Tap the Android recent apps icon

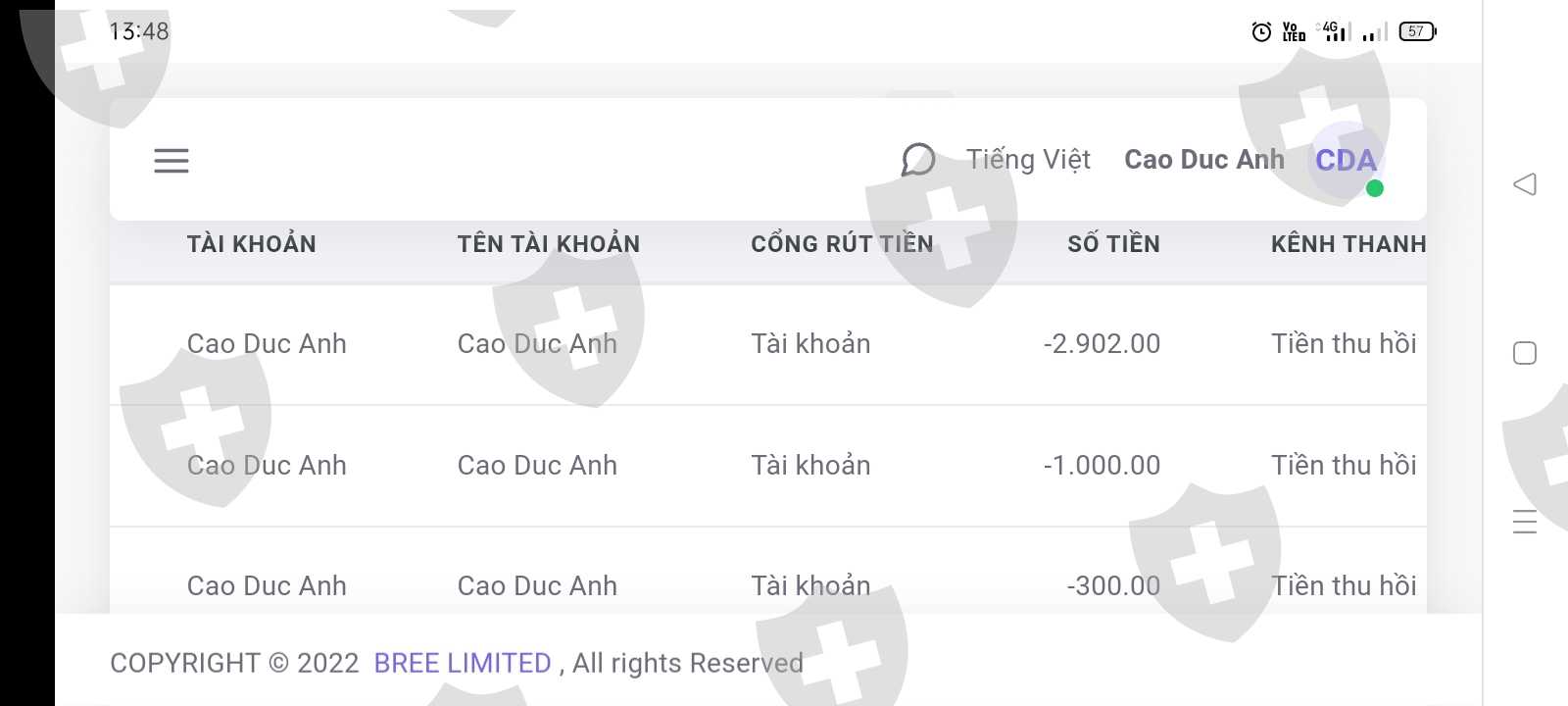tap(1524, 522)
